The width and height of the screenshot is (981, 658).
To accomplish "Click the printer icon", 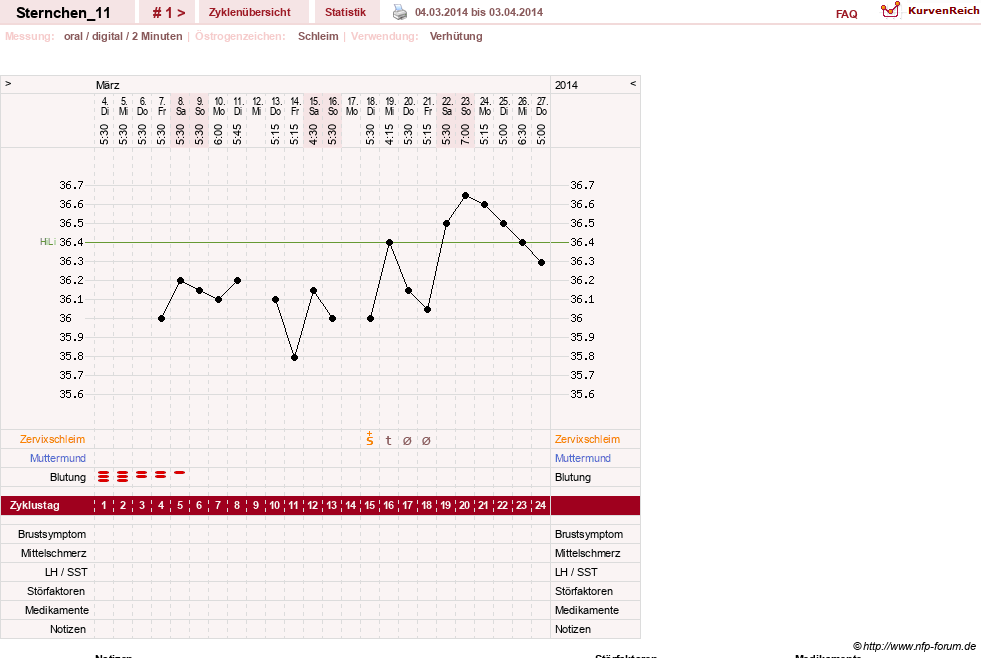I will click(400, 12).
